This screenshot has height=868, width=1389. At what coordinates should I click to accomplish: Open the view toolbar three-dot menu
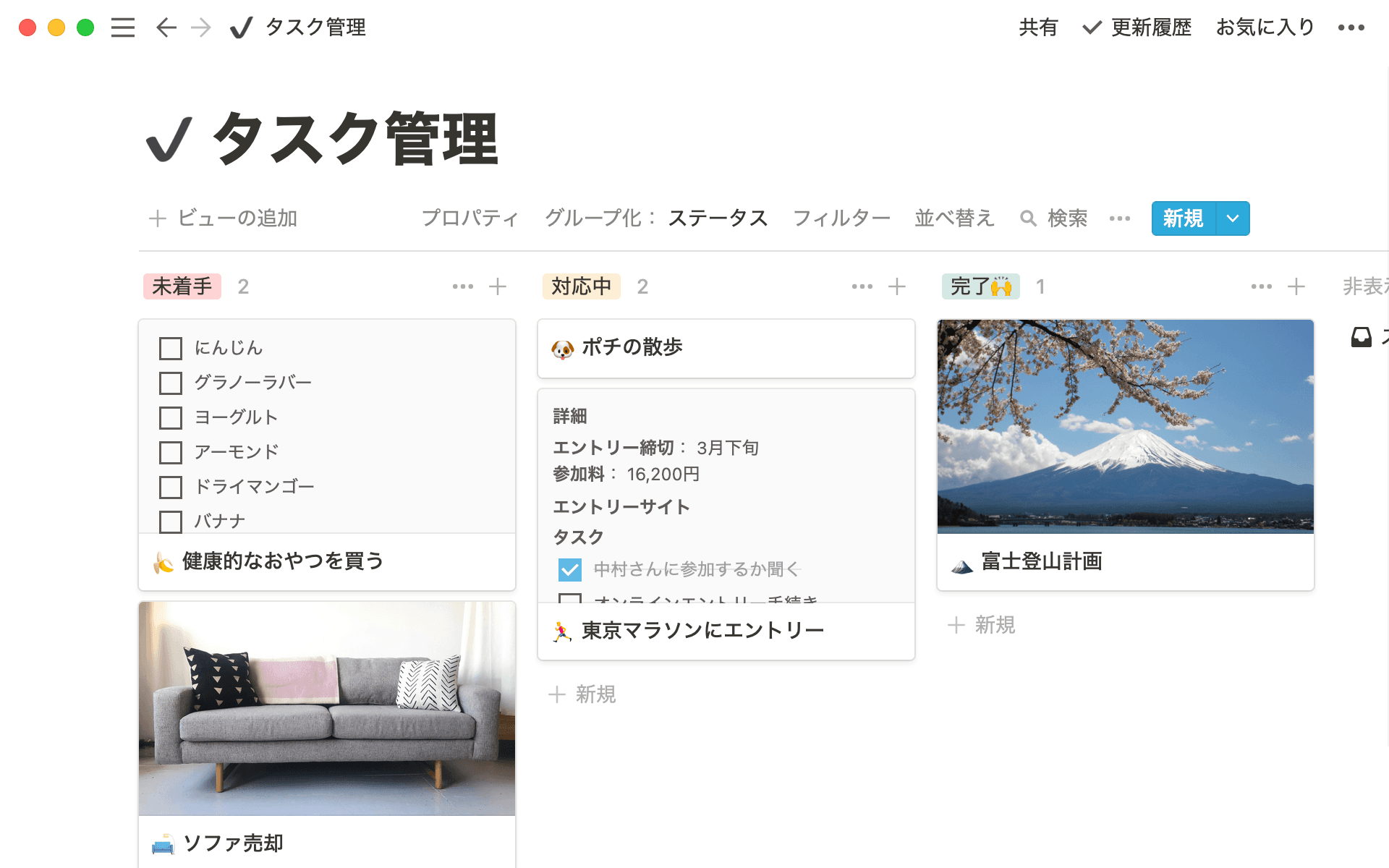tap(1119, 218)
